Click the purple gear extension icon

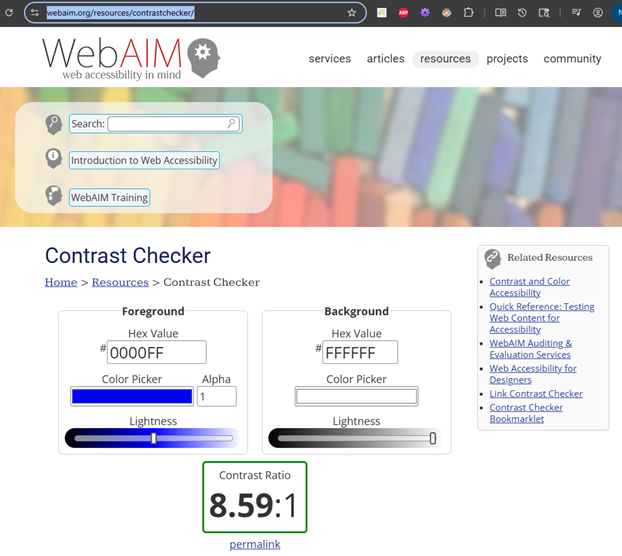pyautogui.click(x=425, y=13)
